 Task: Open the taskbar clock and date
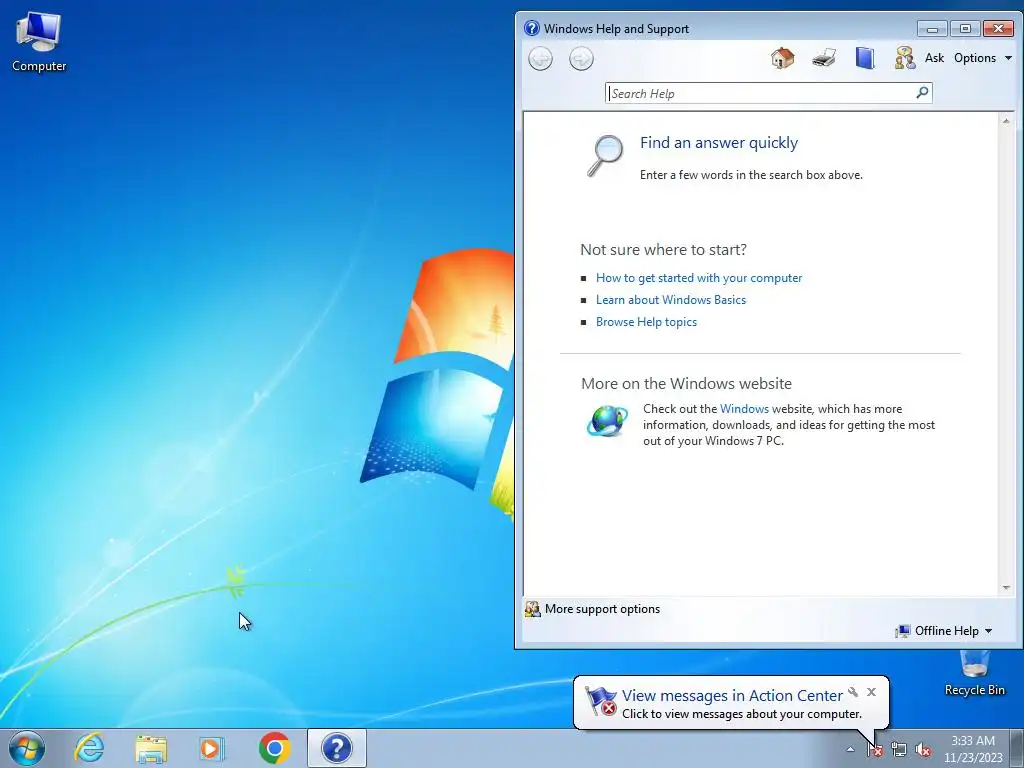[x=973, y=749]
